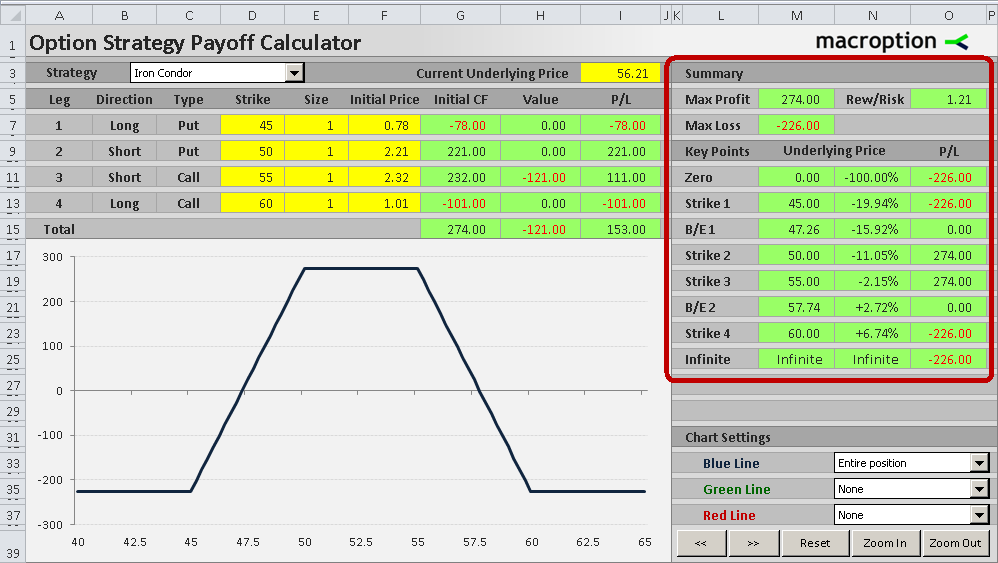
Task: Select the leg 1 strike cell 45
Action: click(252, 125)
